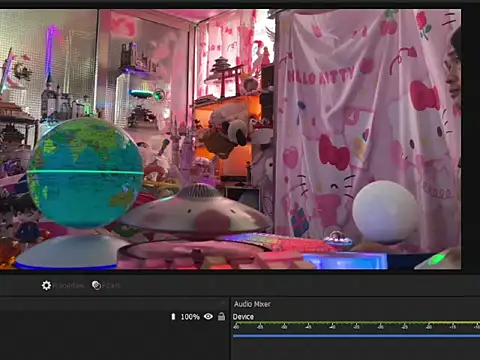Open the Filters icon for source

click(x=96, y=285)
